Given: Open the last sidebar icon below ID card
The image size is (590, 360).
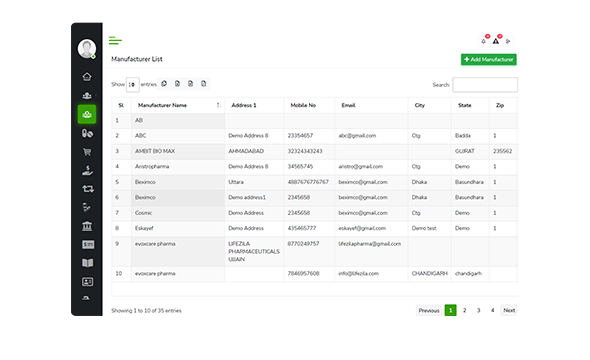Looking at the screenshot, I should 86,298.
